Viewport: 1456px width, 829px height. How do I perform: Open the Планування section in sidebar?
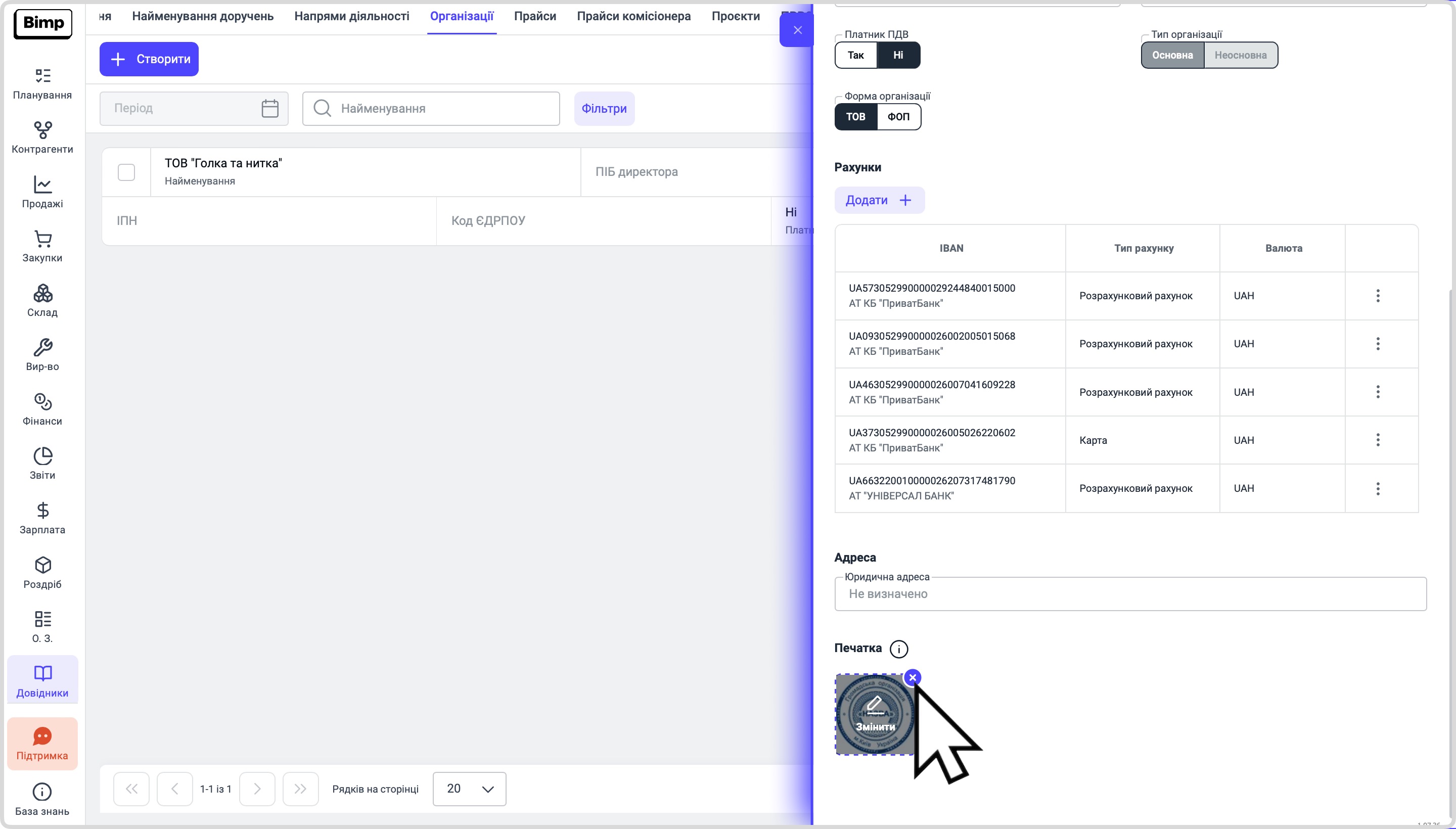(42, 84)
